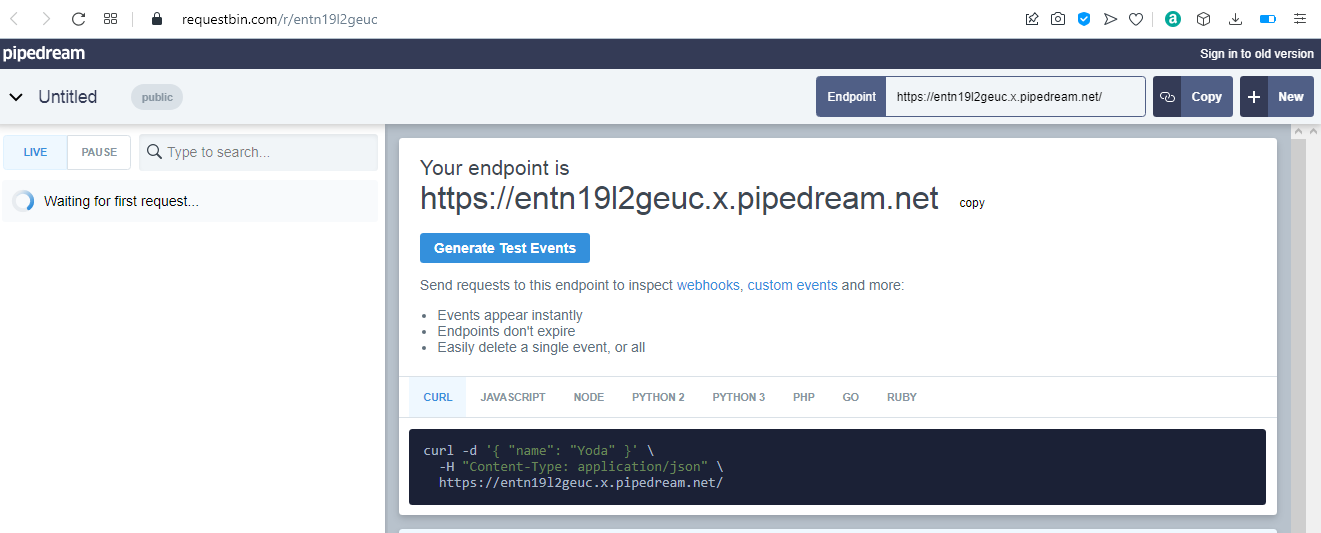Open the browser easy setup menu icon
Screen dimensions: 1321x533
1300,19
